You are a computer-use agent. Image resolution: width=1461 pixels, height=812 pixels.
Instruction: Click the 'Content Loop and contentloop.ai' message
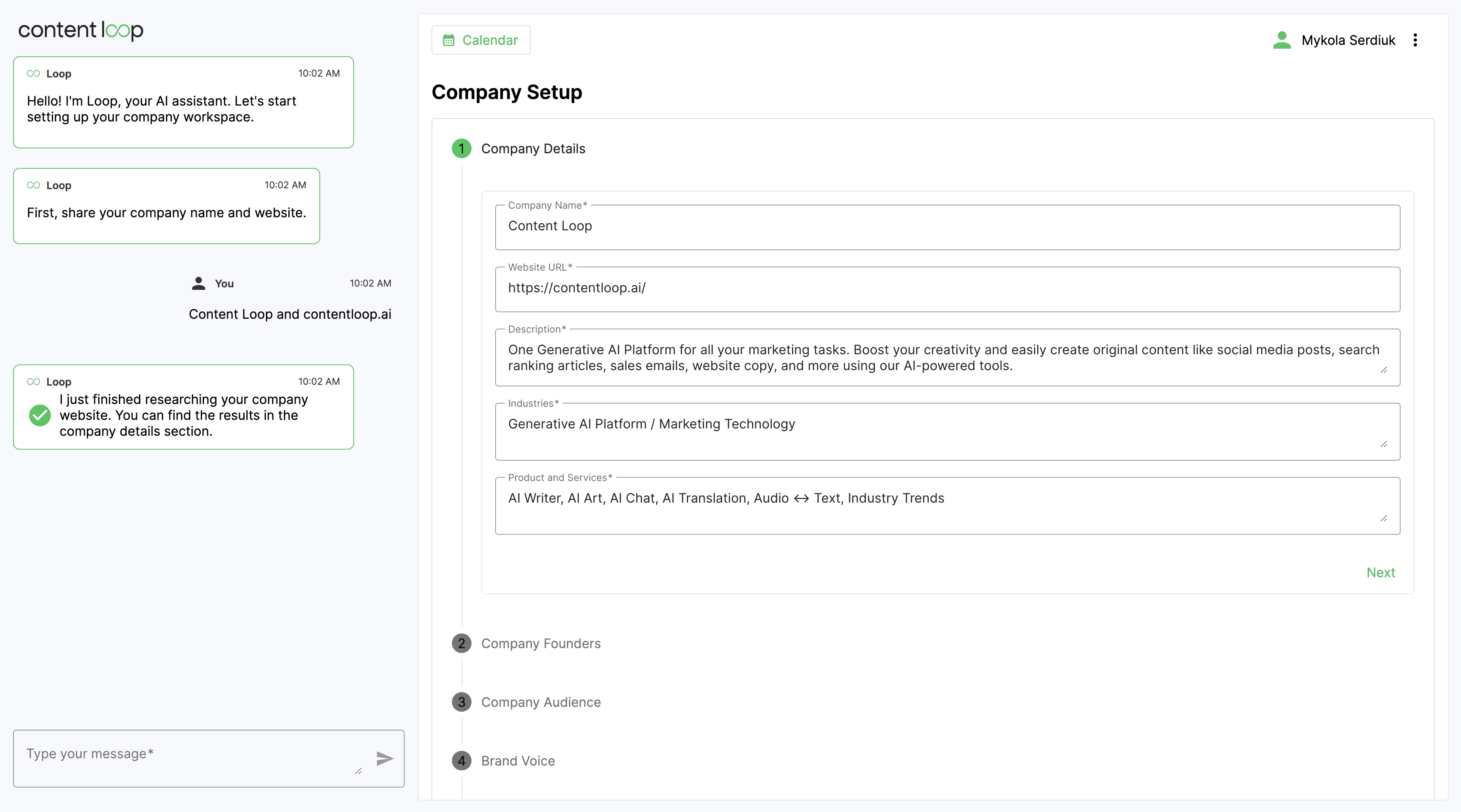pos(290,315)
